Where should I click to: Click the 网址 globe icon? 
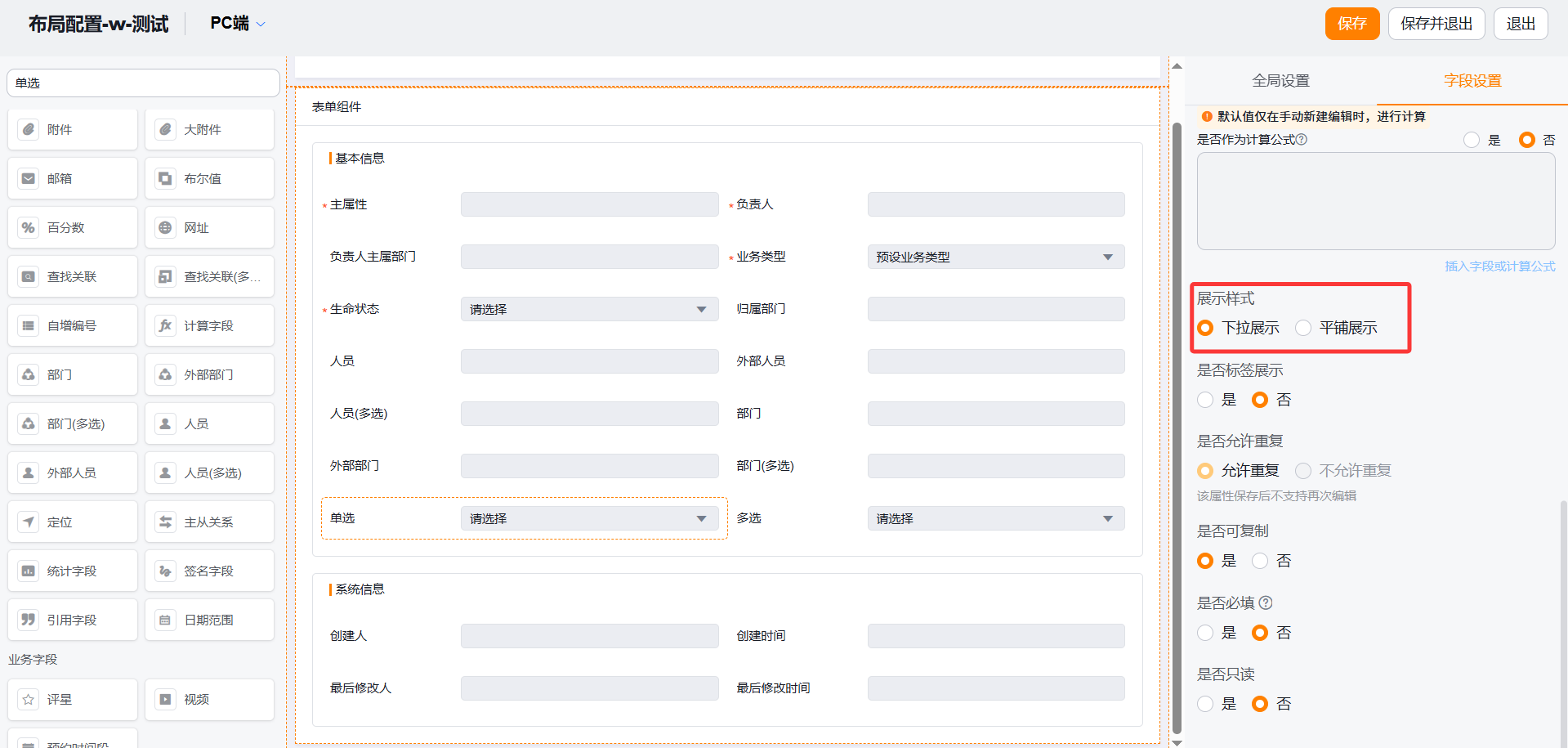[x=165, y=227]
